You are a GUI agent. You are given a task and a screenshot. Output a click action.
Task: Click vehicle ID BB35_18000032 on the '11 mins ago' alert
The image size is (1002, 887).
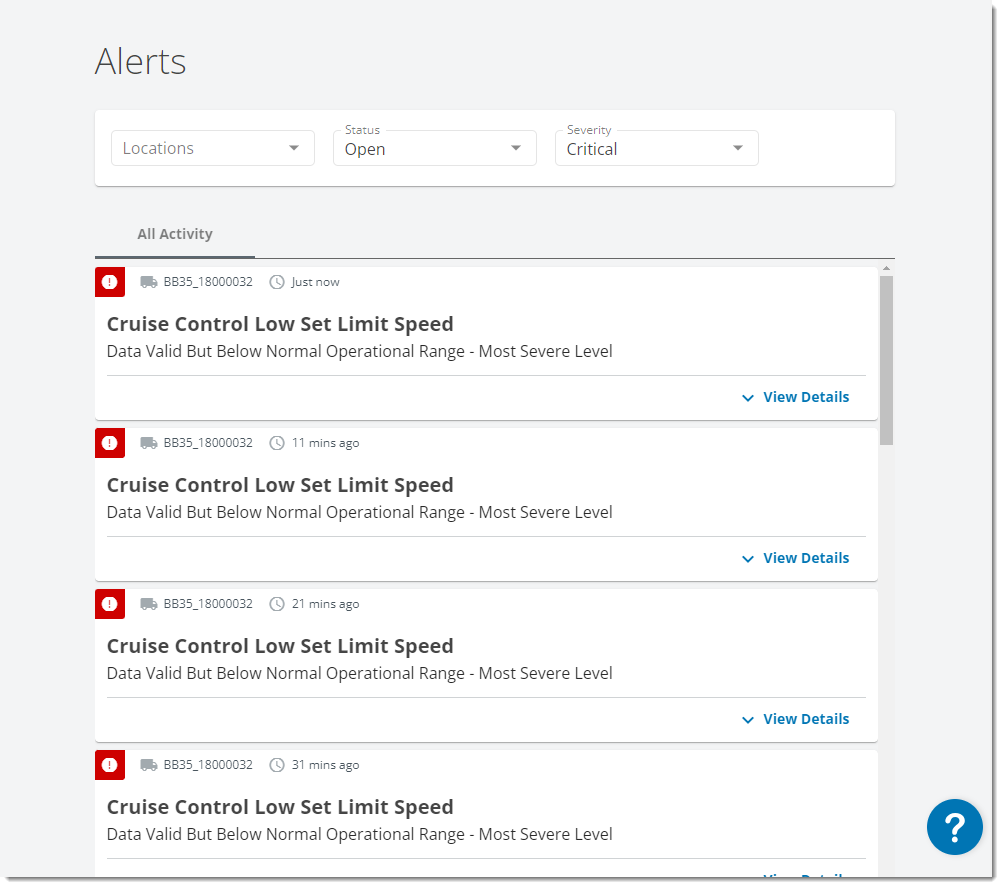208,443
